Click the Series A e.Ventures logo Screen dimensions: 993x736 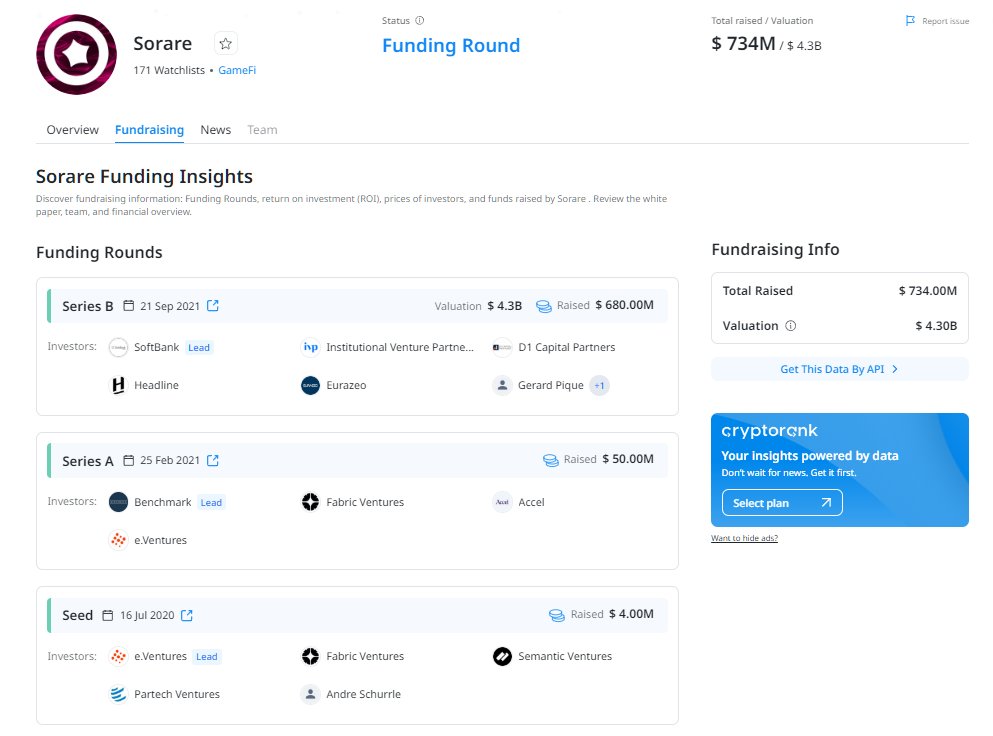pyautogui.click(x=118, y=540)
